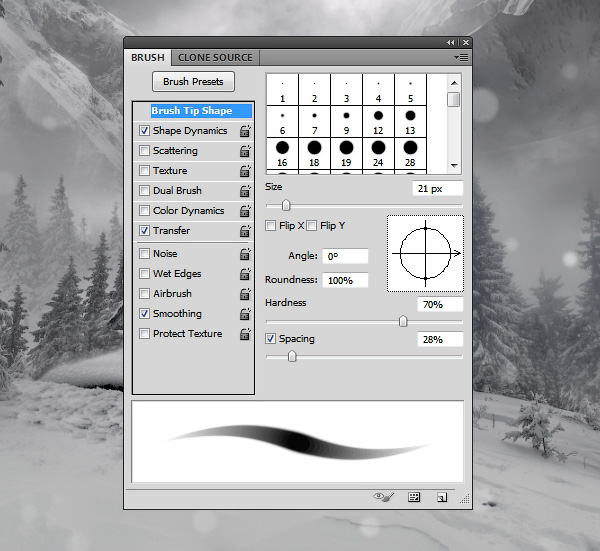This screenshot has width=600, height=551.
Task: Click the lock icon next to Airbrush
Action: tap(245, 294)
